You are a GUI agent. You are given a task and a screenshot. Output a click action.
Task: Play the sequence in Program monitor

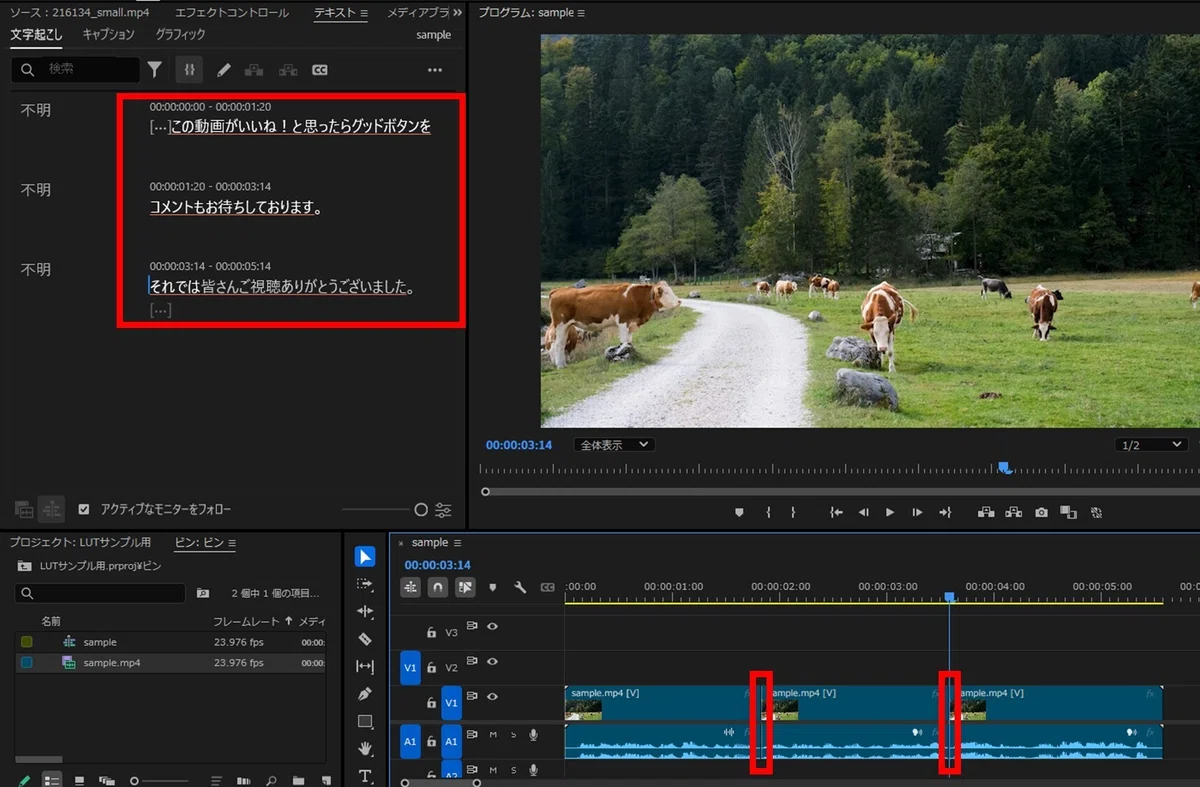(x=890, y=512)
